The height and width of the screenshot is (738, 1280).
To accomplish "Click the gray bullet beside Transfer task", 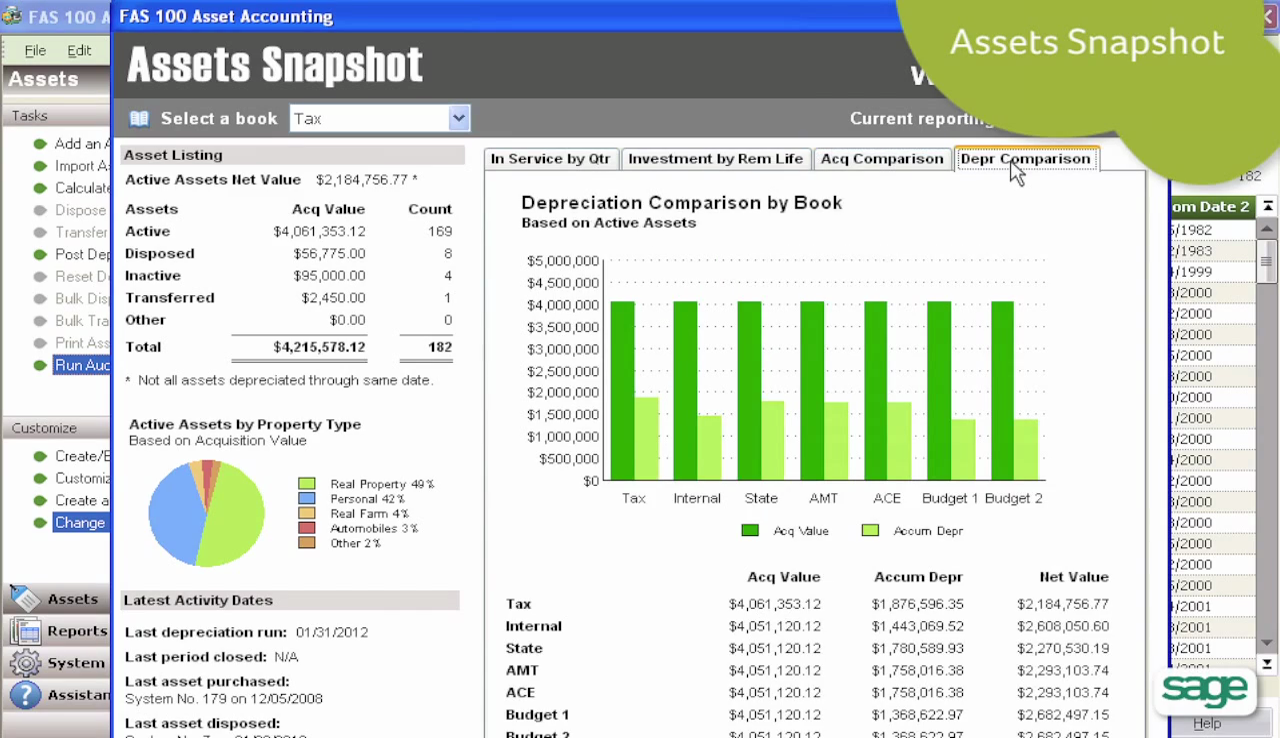I will pyautogui.click(x=40, y=232).
